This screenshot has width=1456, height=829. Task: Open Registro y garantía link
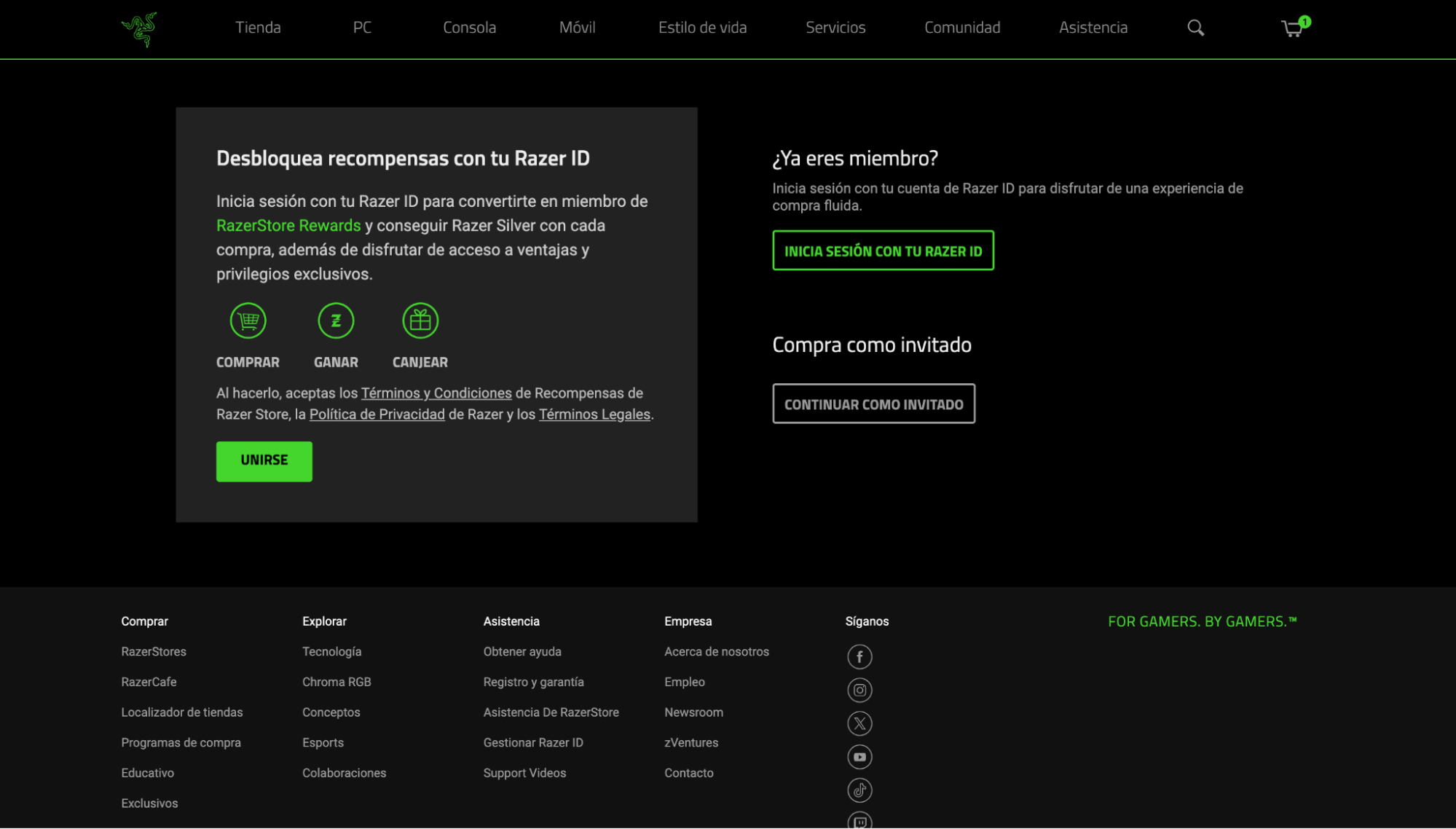(x=534, y=683)
